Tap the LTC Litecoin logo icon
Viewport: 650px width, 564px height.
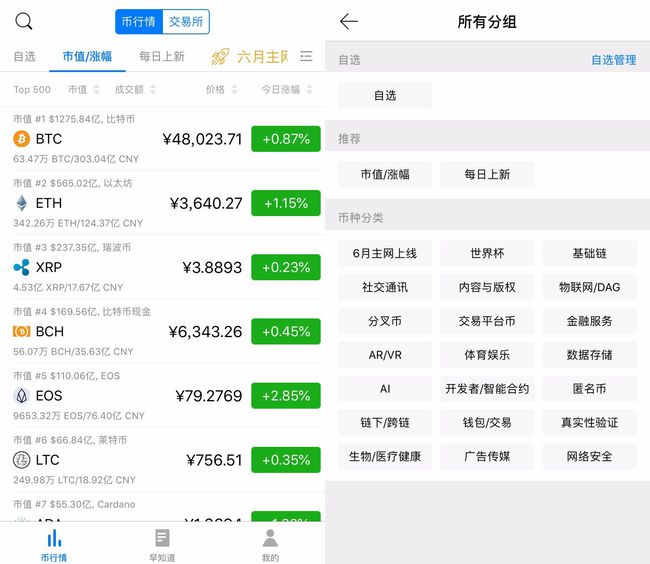click(22, 460)
